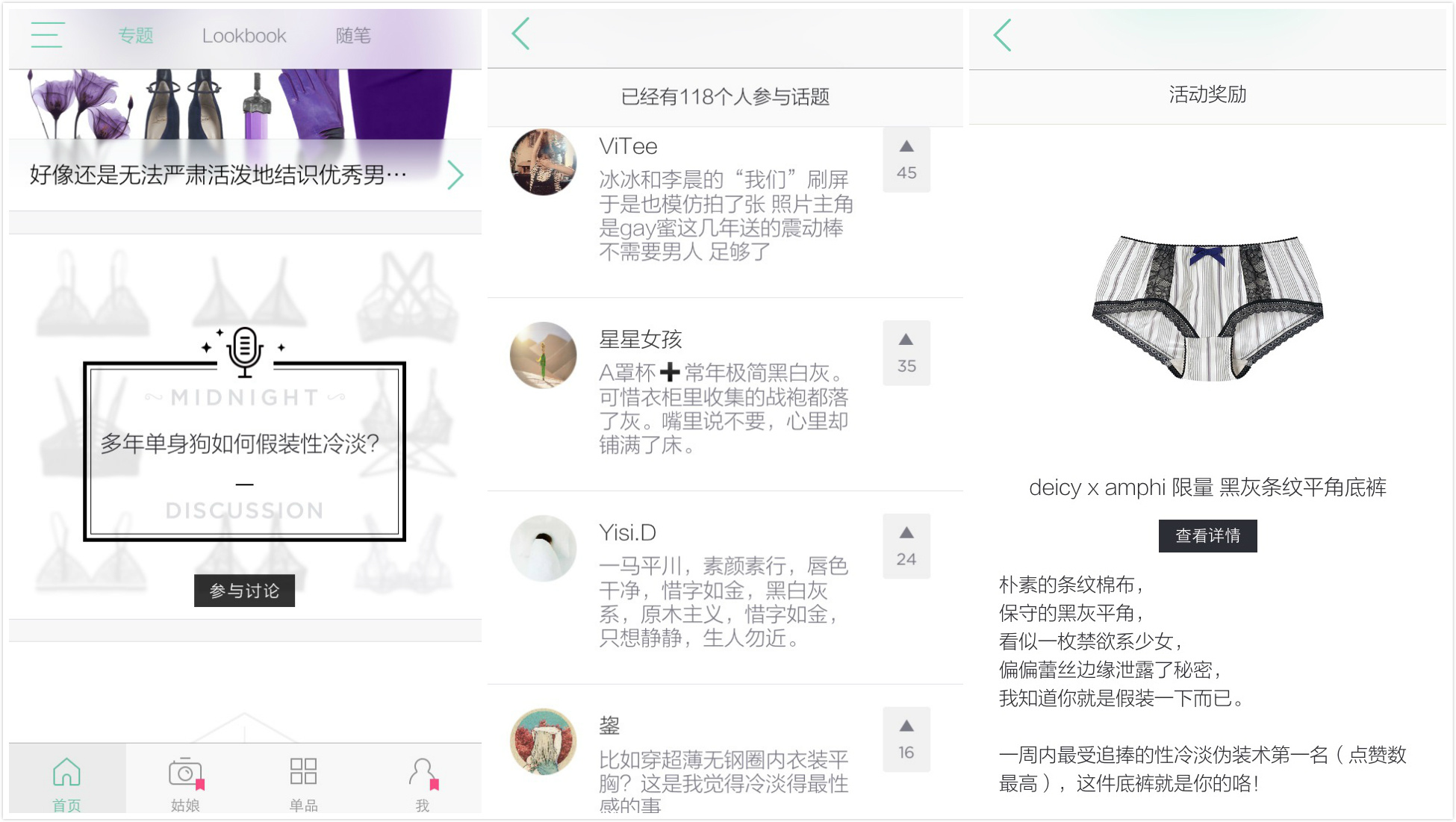The image size is (1456, 822).
Task: Open the username Yisi.D
Action: click(627, 533)
